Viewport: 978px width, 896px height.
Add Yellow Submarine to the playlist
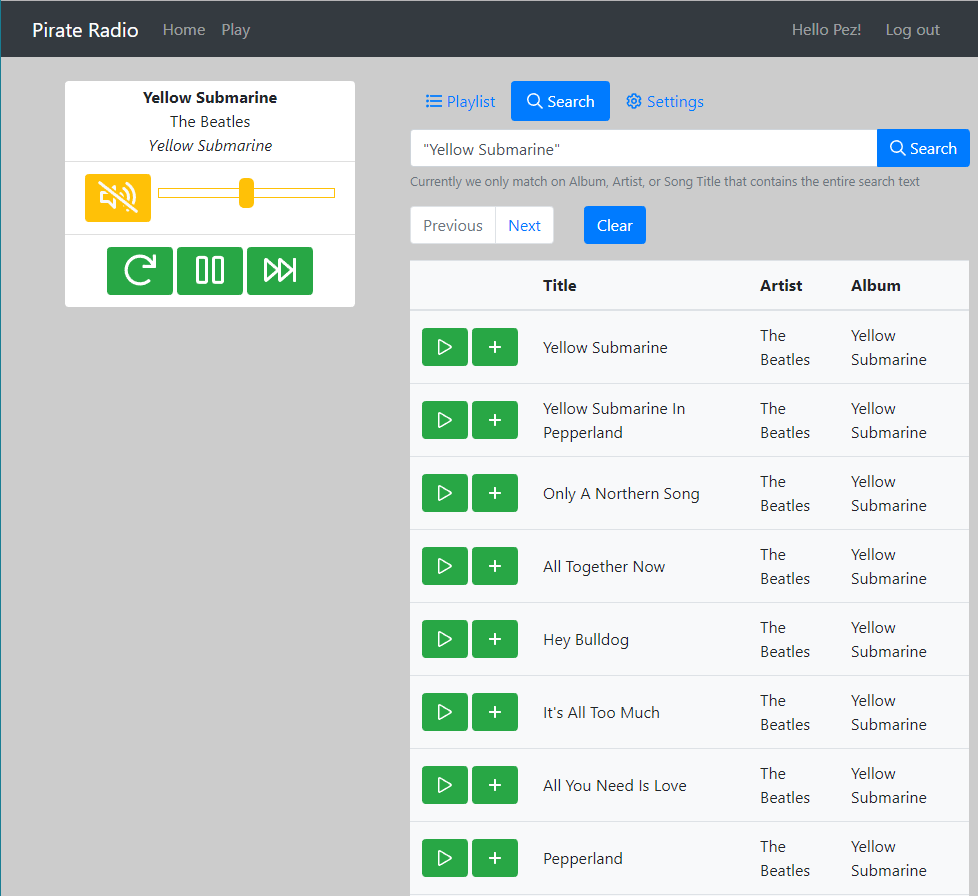click(x=495, y=347)
